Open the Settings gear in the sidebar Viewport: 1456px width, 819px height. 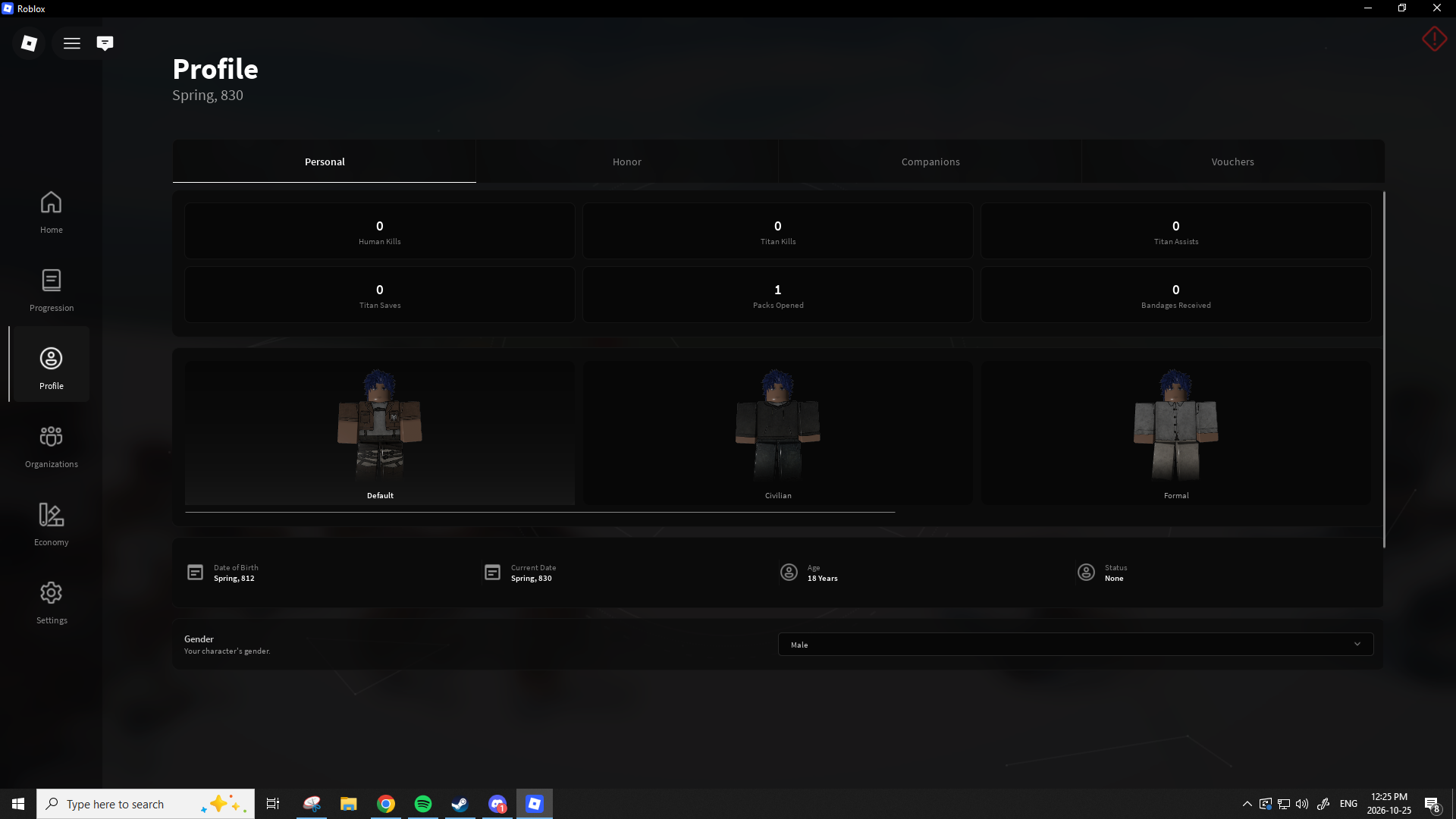[51, 604]
